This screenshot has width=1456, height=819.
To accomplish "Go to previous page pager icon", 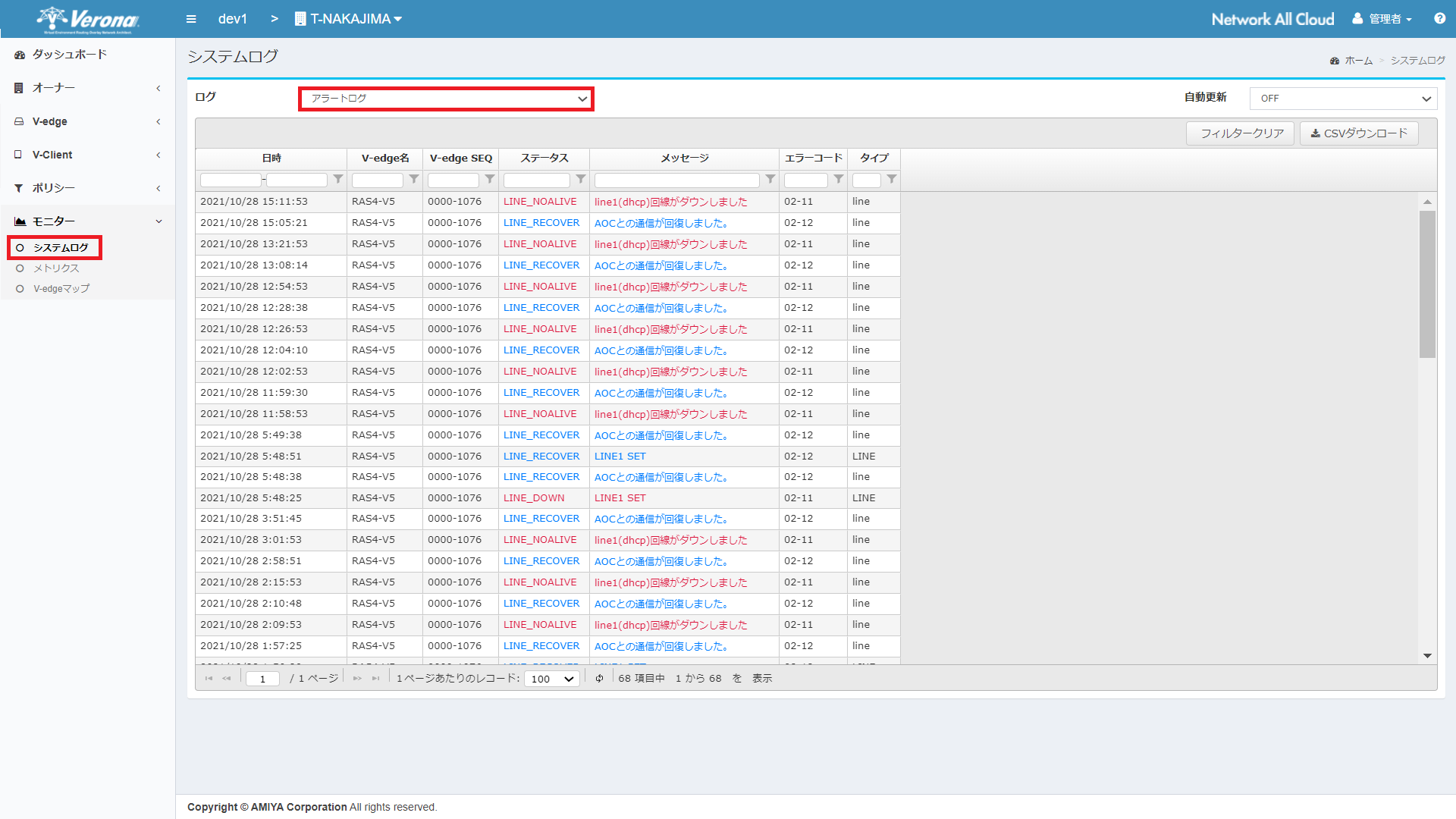I will pyautogui.click(x=227, y=679).
